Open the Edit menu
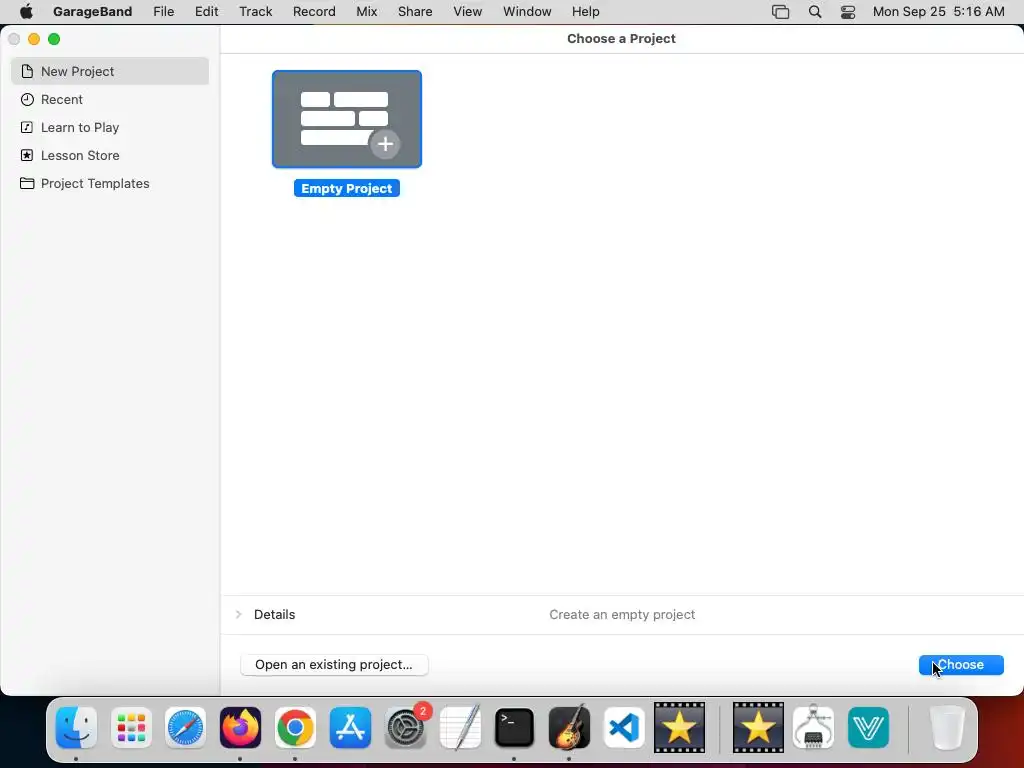This screenshot has width=1024, height=768. (206, 12)
